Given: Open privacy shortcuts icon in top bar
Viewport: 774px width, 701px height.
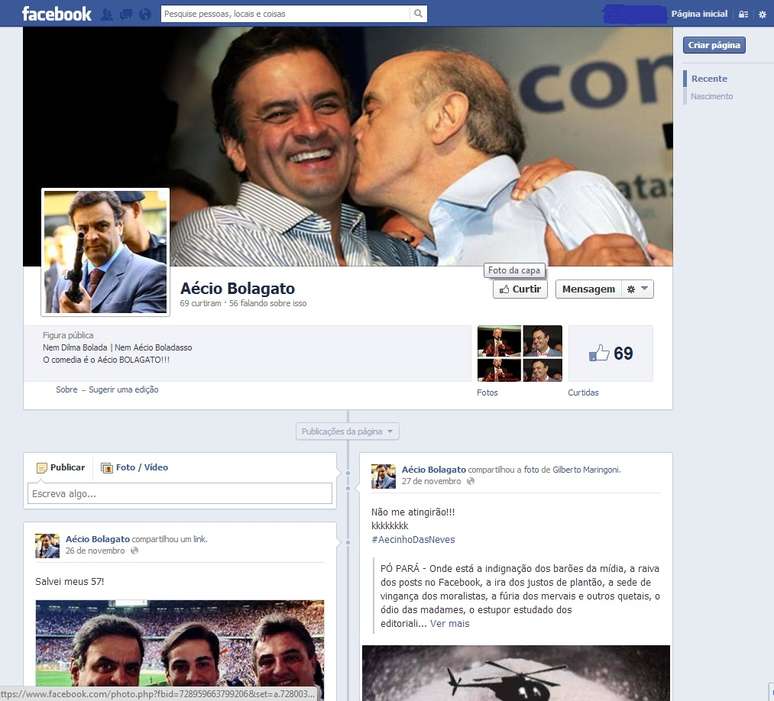Looking at the screenshot, I should coord(743,14).
